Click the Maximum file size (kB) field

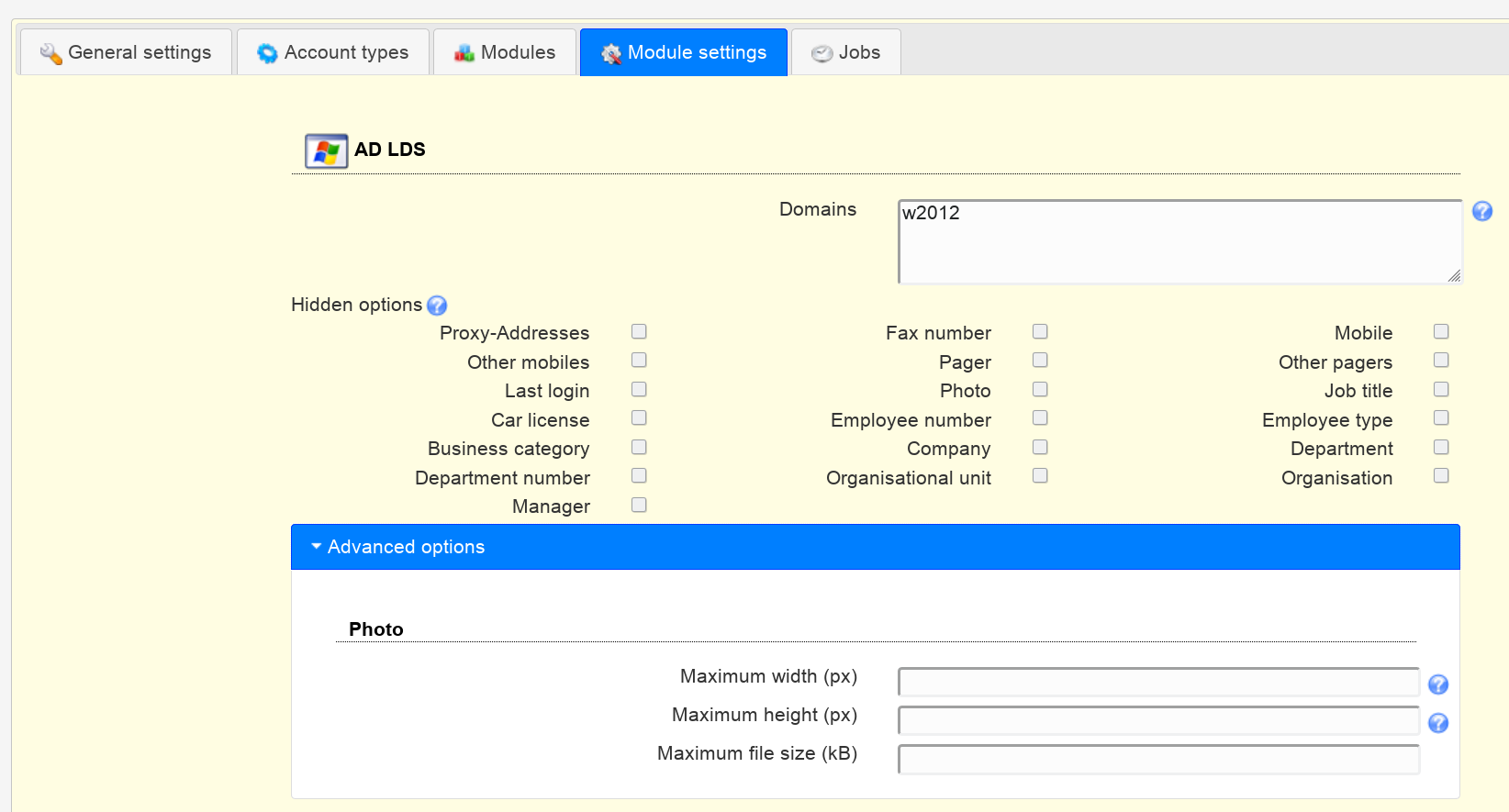[1158, 760]
